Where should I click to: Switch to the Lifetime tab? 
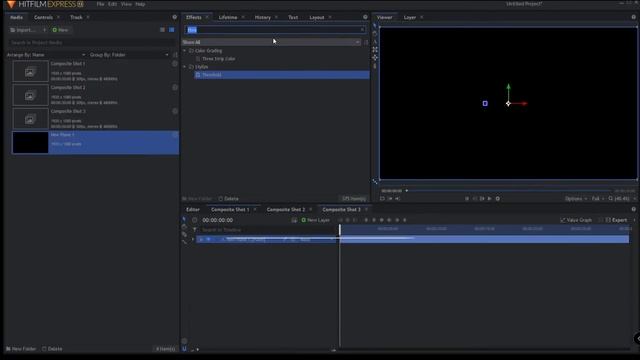point(228,17)
